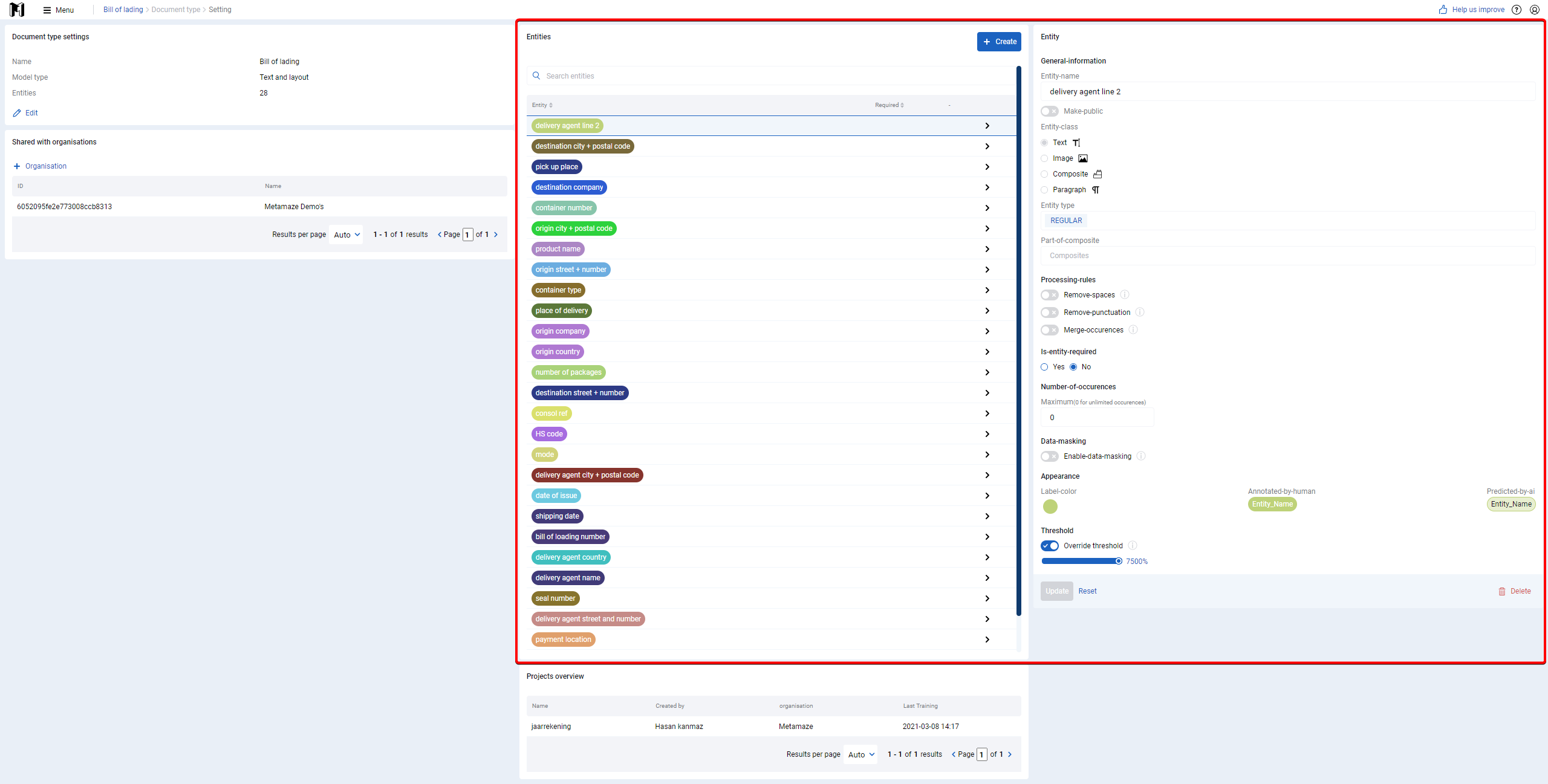Click info icon next to Remove-spaces

1125,295
